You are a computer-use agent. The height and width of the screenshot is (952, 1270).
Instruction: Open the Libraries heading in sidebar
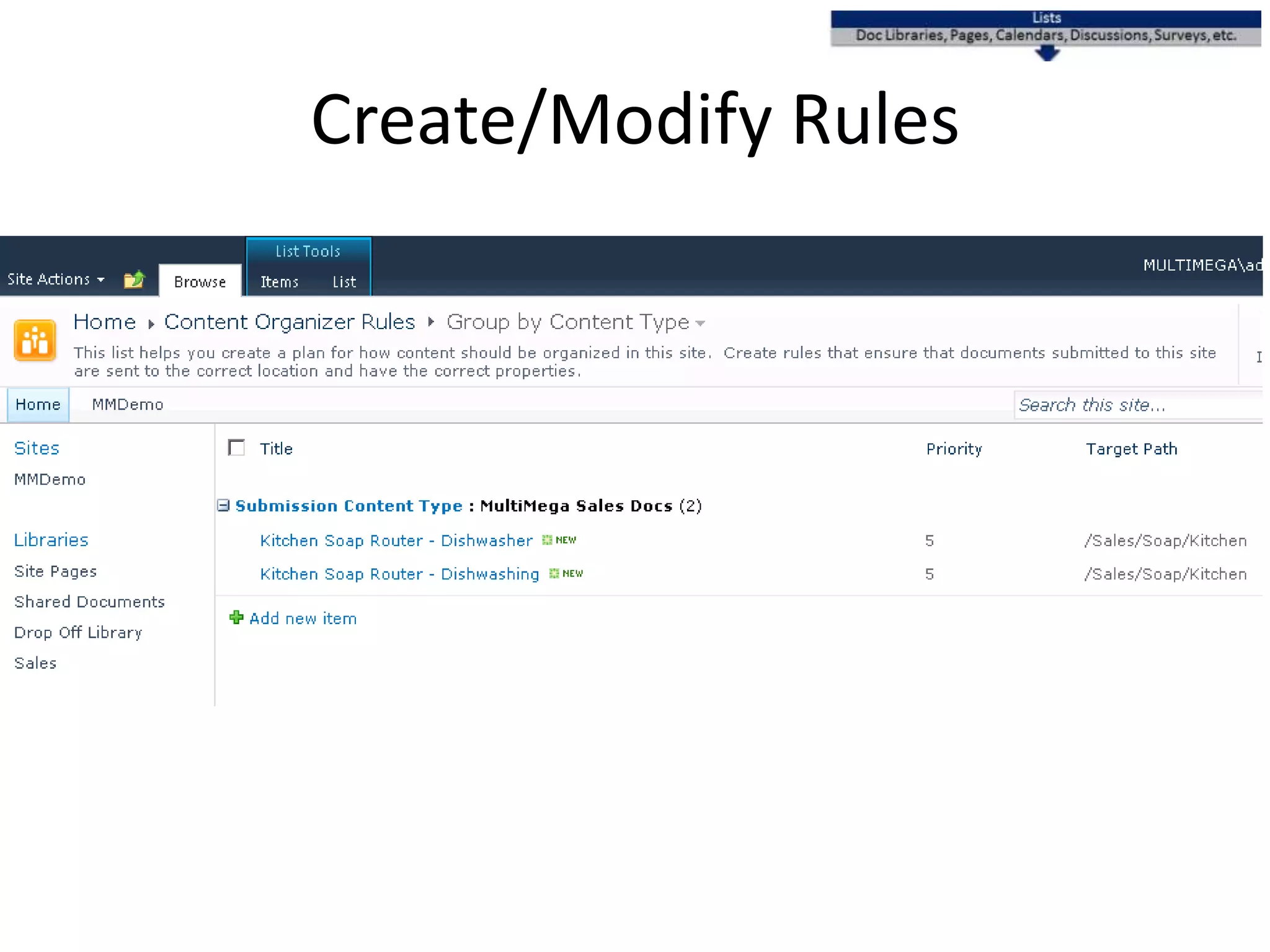pos(51,540)
